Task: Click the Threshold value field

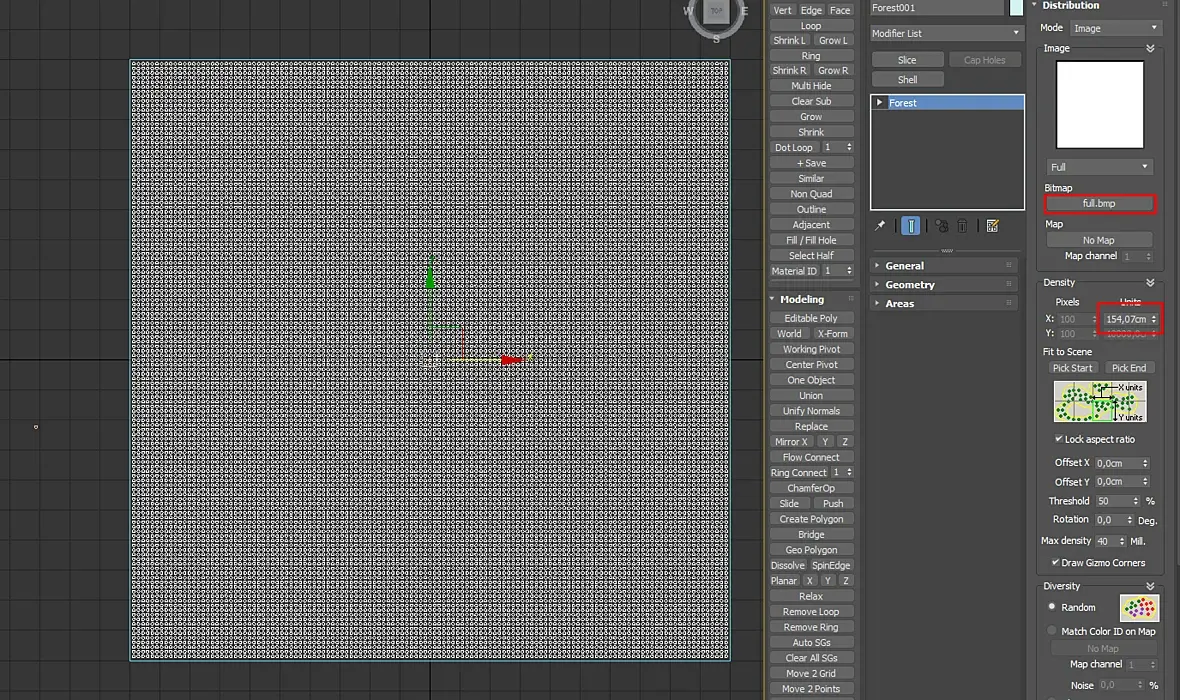Action: (1114, 501)
